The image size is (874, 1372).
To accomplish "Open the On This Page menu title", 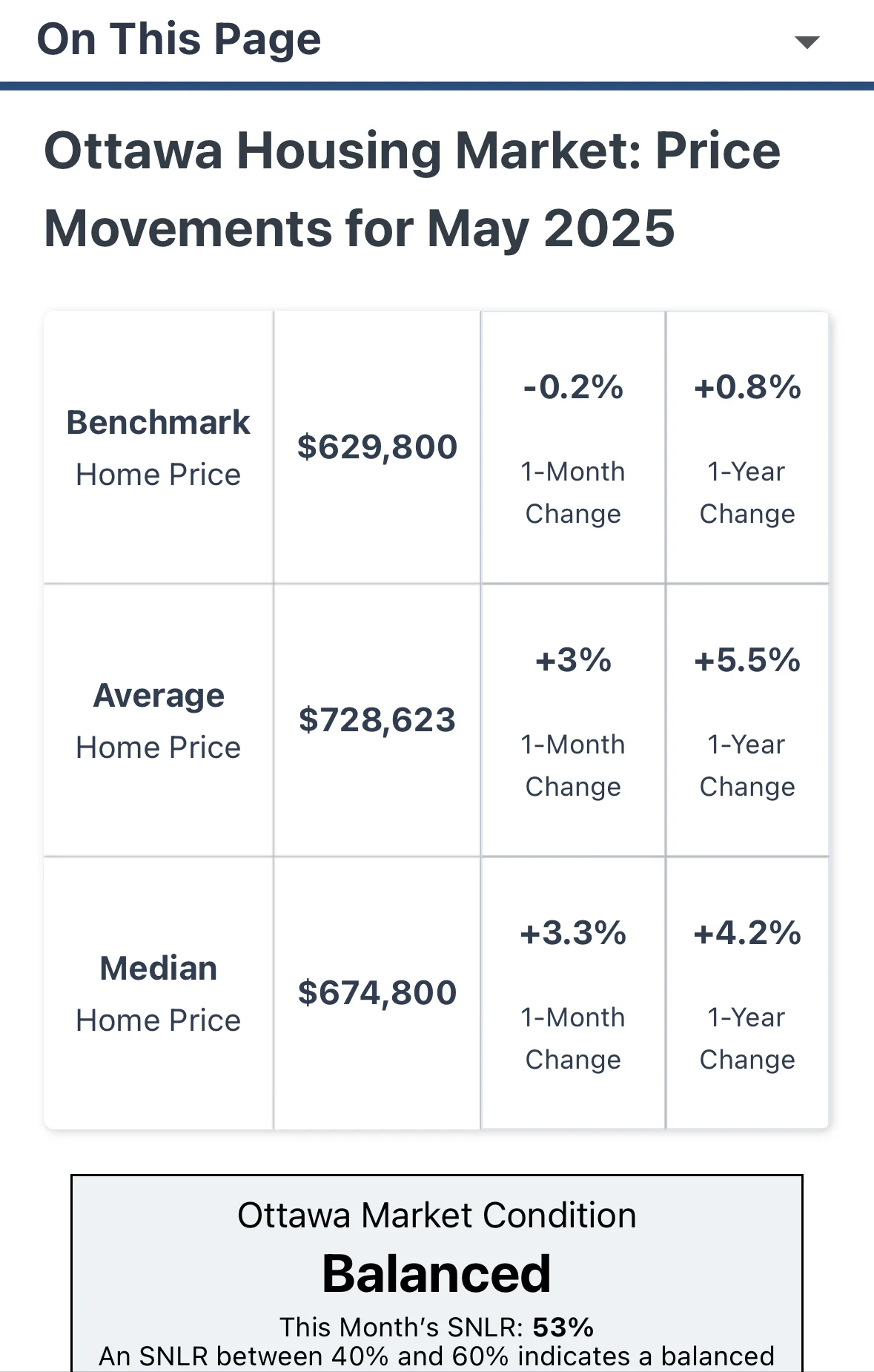I will [179, 39].
